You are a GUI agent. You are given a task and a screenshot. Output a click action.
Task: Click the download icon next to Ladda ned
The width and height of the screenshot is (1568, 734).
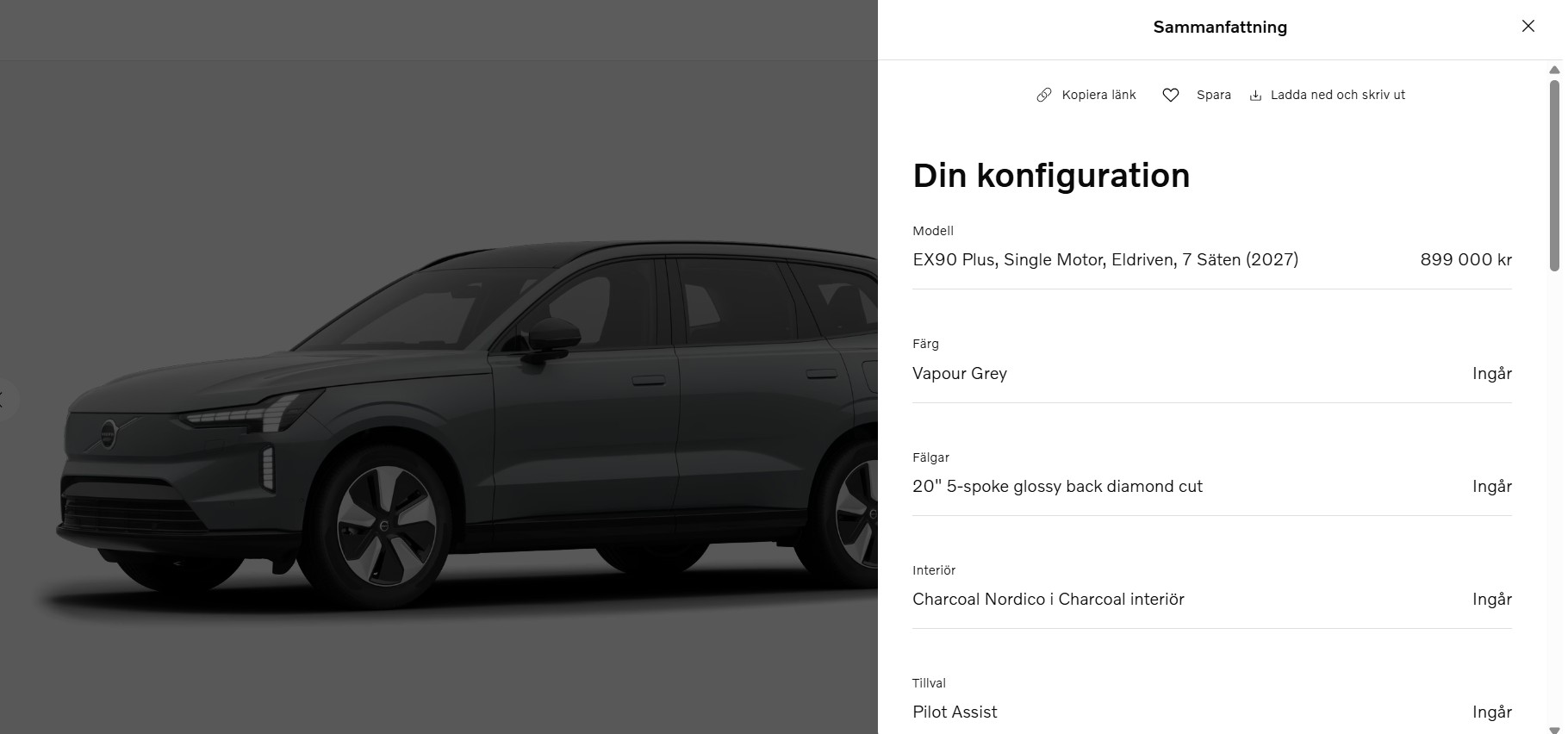tap(1255, 95)
